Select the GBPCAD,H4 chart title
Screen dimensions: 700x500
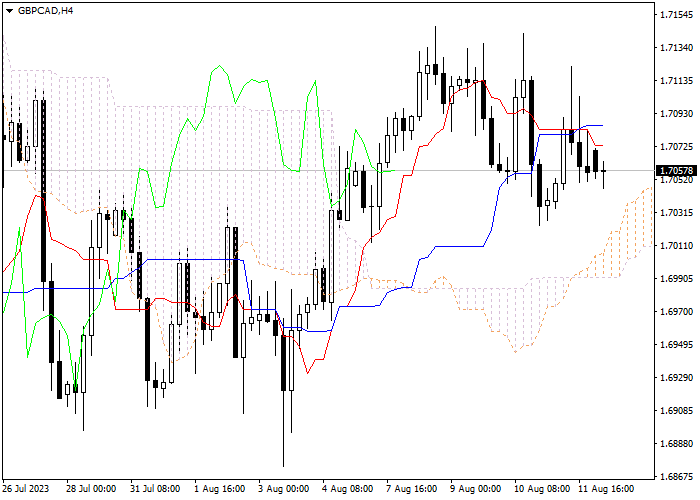45,11
